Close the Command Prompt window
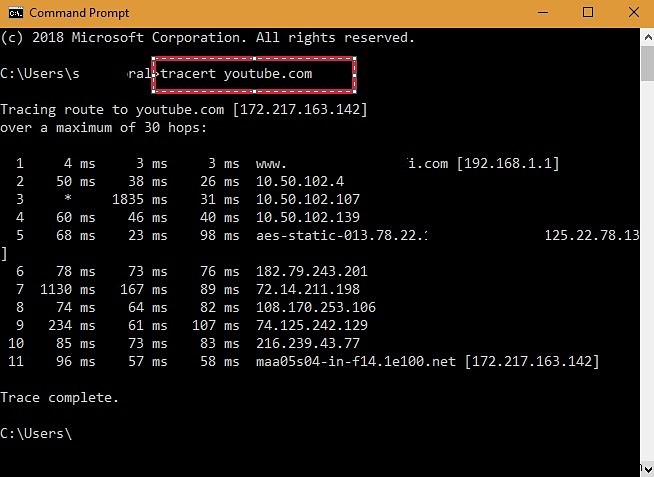This screenshot has width=654, height=477. coord(631,13)
